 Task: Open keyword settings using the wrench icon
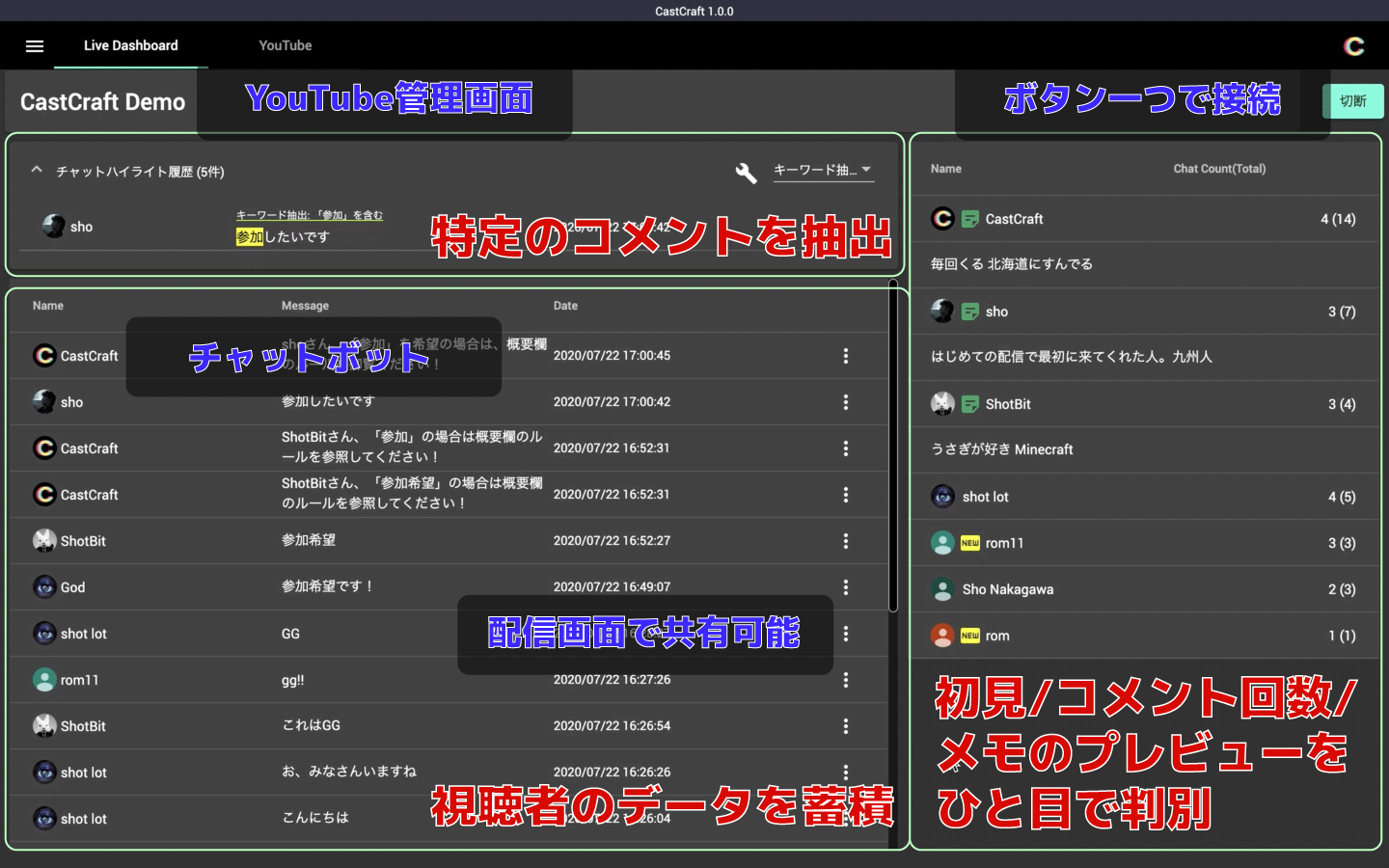[x=745, y=173]
